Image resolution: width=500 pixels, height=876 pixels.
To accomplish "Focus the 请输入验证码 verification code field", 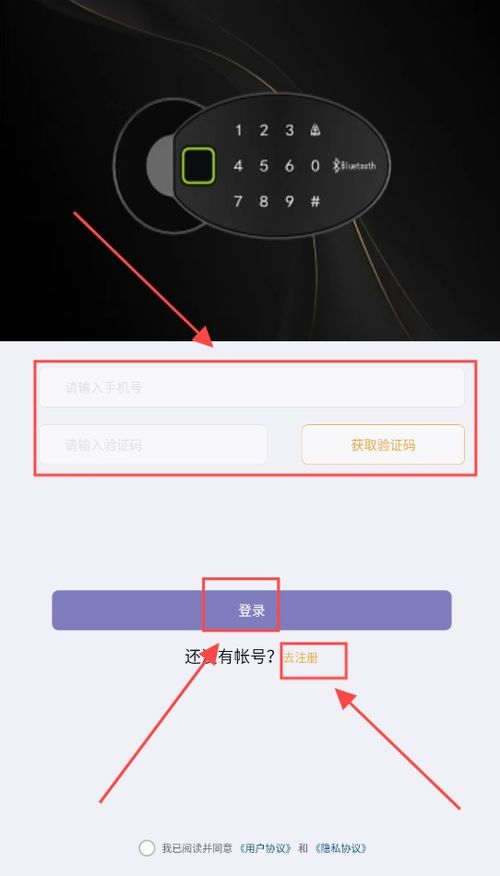I will click(x=153, y=445).
